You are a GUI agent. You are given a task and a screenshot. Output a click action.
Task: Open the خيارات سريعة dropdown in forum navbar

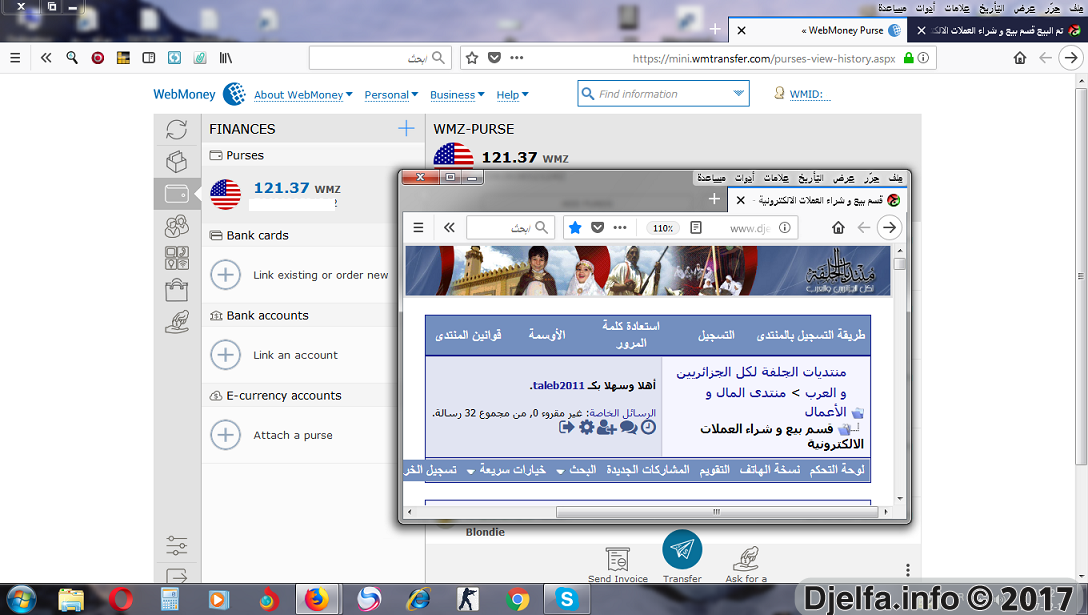coord(507,470)
